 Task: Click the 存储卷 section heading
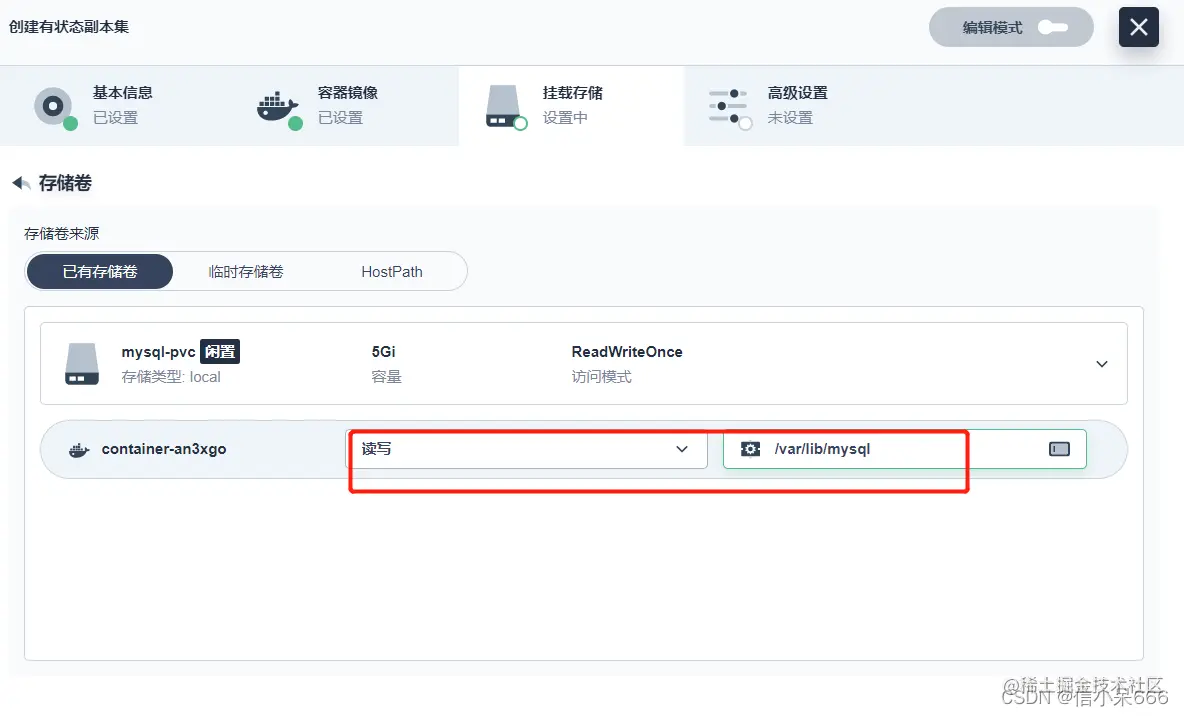tap(65, 183)
